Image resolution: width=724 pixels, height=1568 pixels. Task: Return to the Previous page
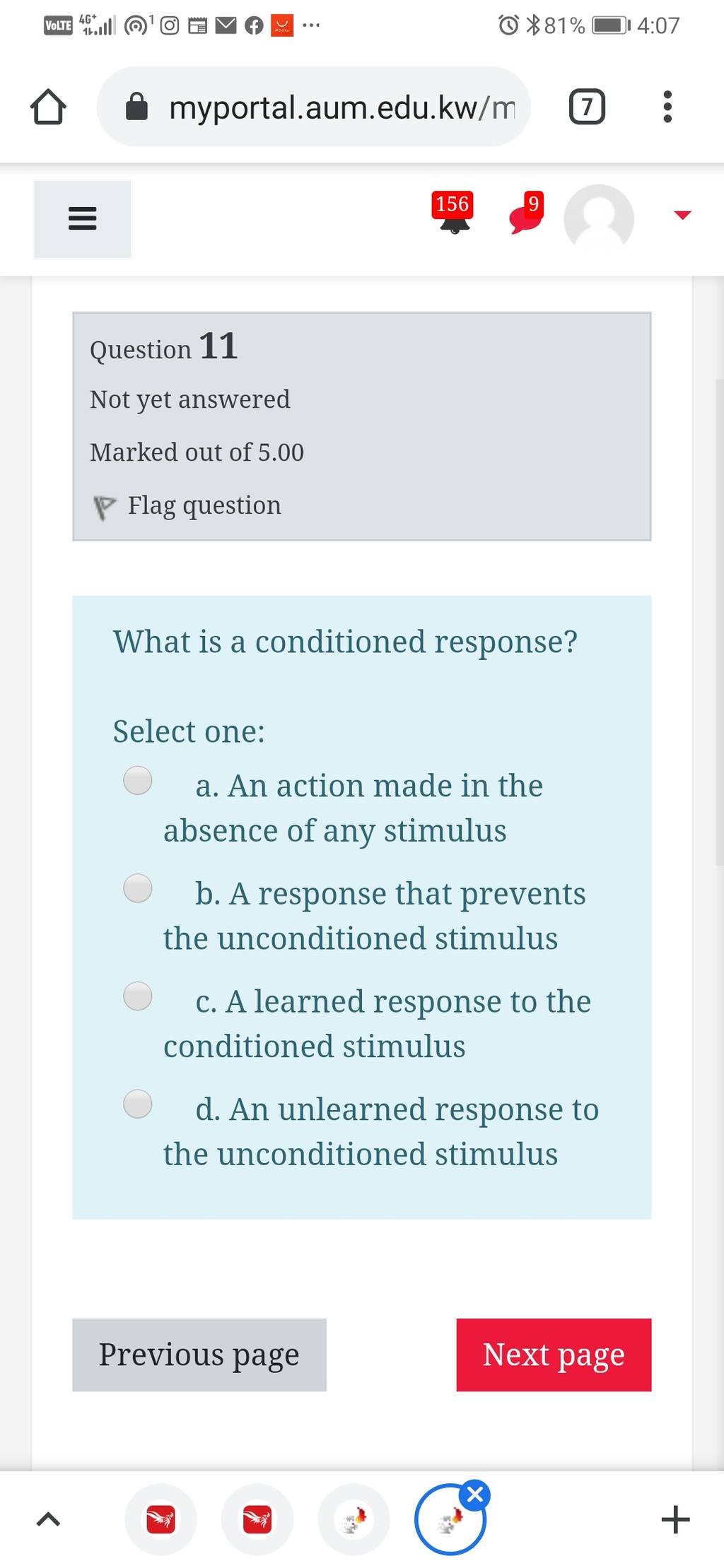pyautogui.click(x=199, y=1355)
